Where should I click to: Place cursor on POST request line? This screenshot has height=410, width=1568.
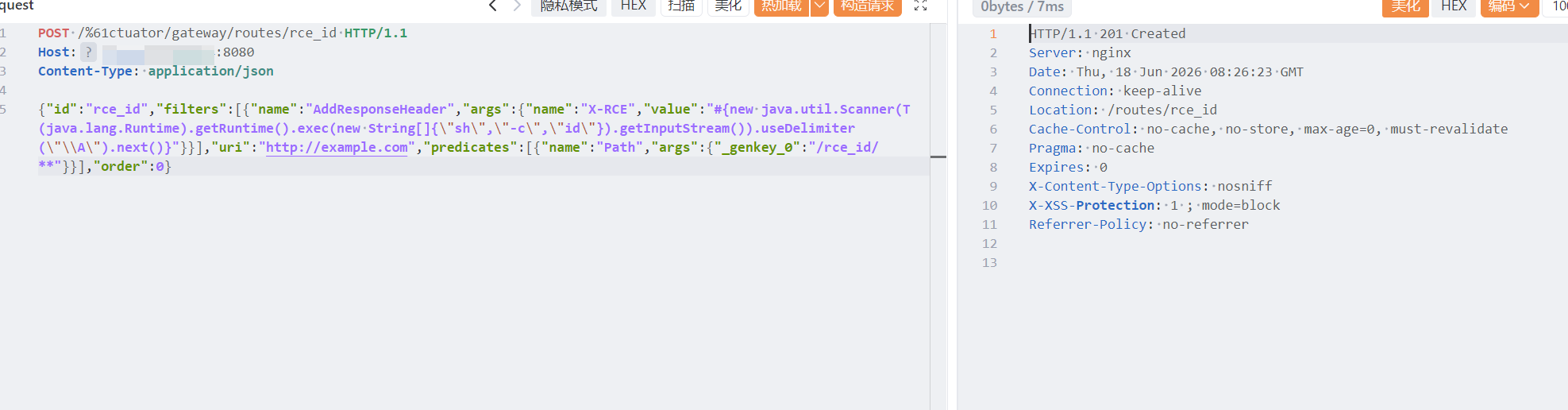pyautogui.click(x=222, y=33)
